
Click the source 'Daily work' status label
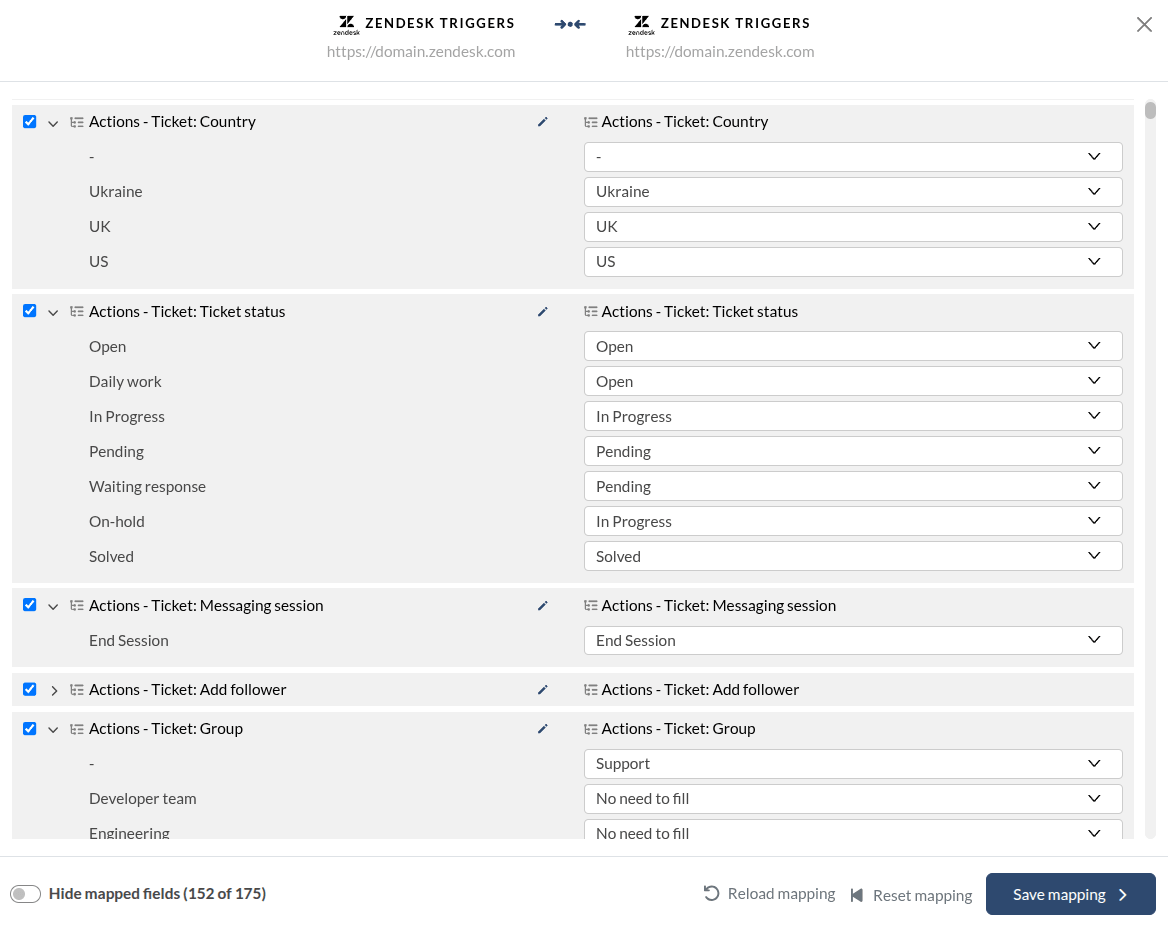tap(125, 381)
